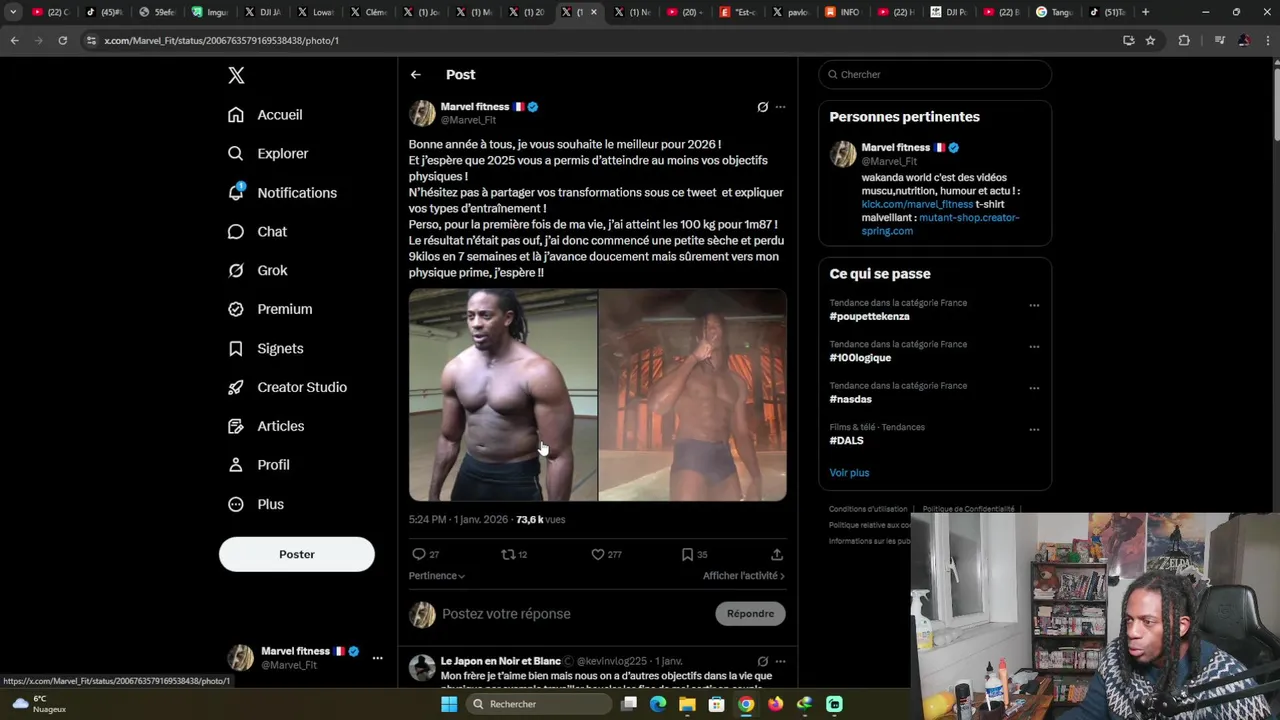1280x720 pixels.
Task: Open more options on Marvel fitness post
Action: coord(781,107)
